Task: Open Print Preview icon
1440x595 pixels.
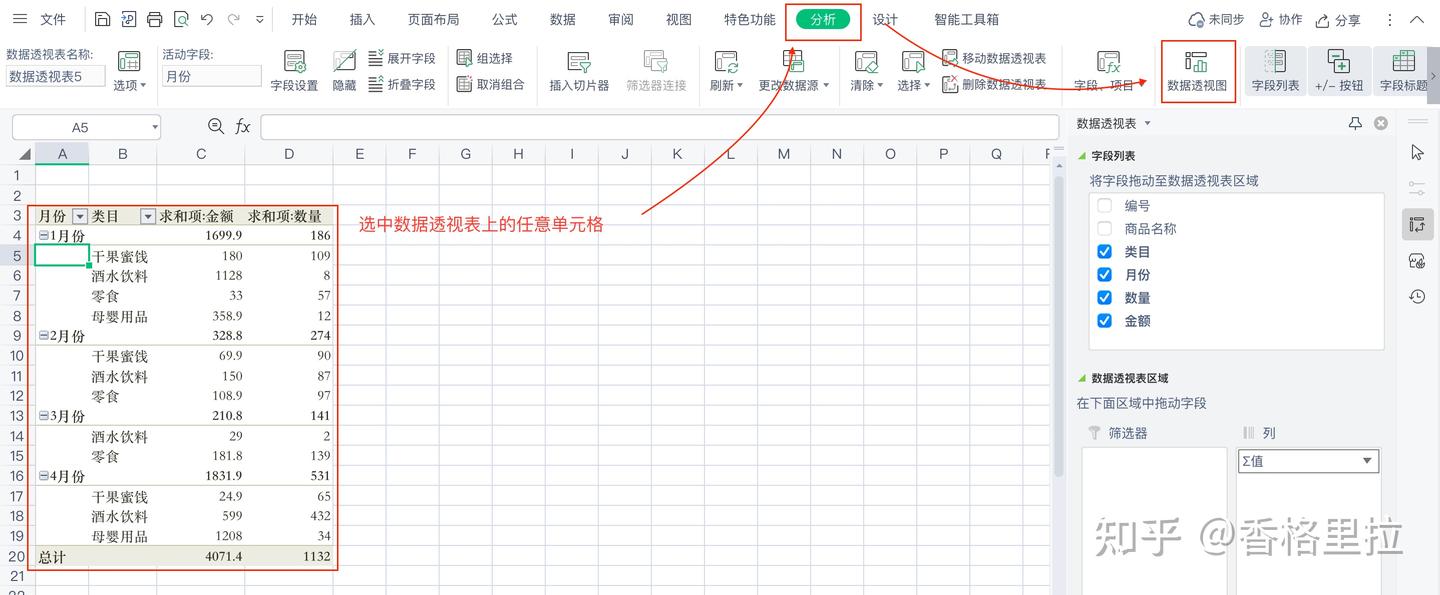Action: click(180, 19)
